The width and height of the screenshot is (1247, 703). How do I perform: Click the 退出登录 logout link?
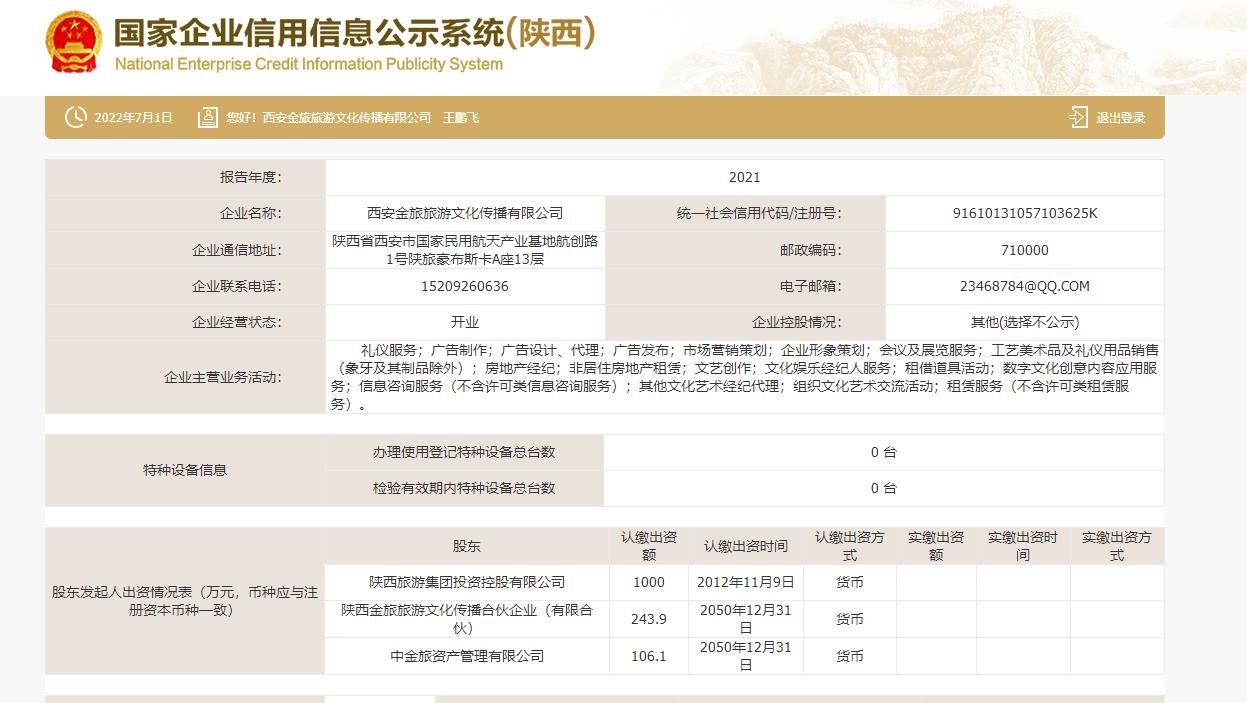pyautogui.click(x=1120, y=118)
